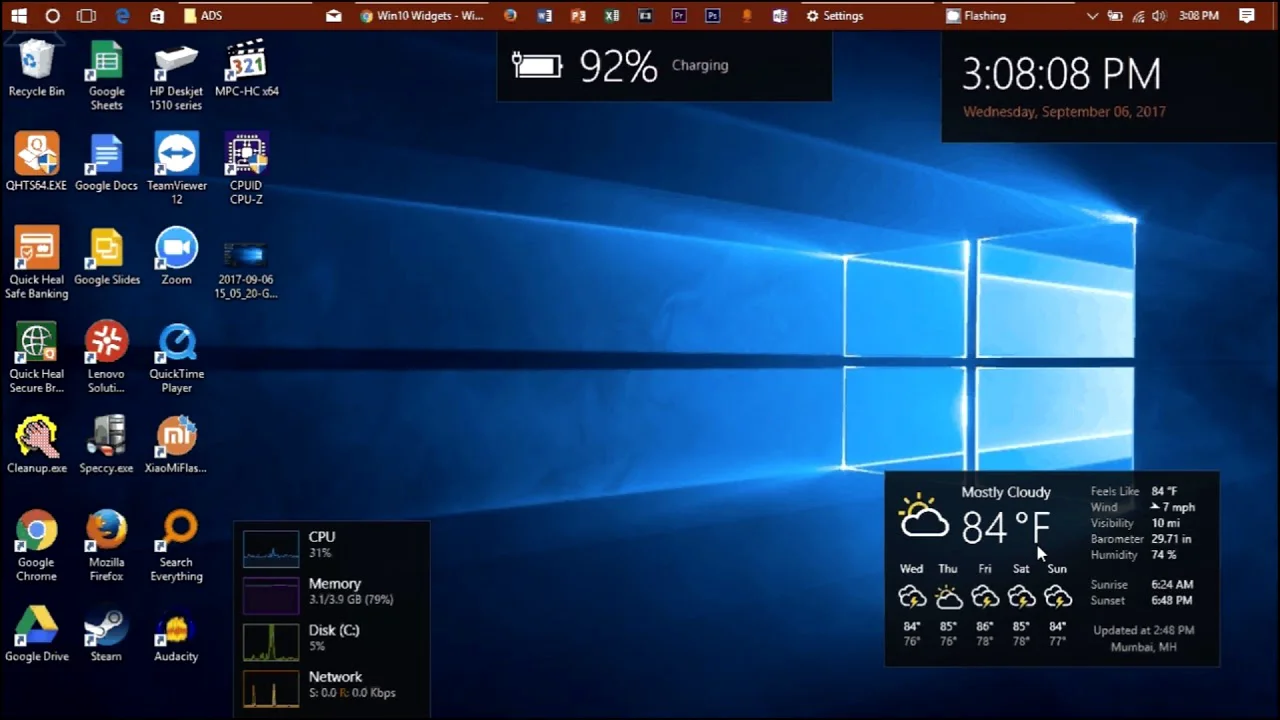This screenshot has width=1280, height=720.
Task: Open QuickTime Player shortcut
Action: 176,344
